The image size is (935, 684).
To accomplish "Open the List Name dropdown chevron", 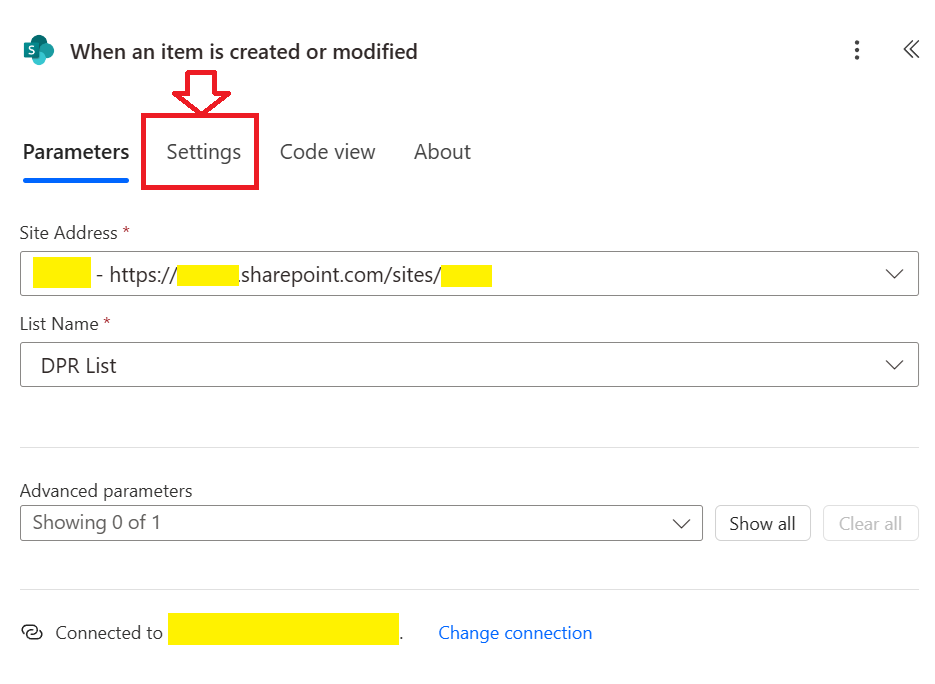I will click(894, 364).
